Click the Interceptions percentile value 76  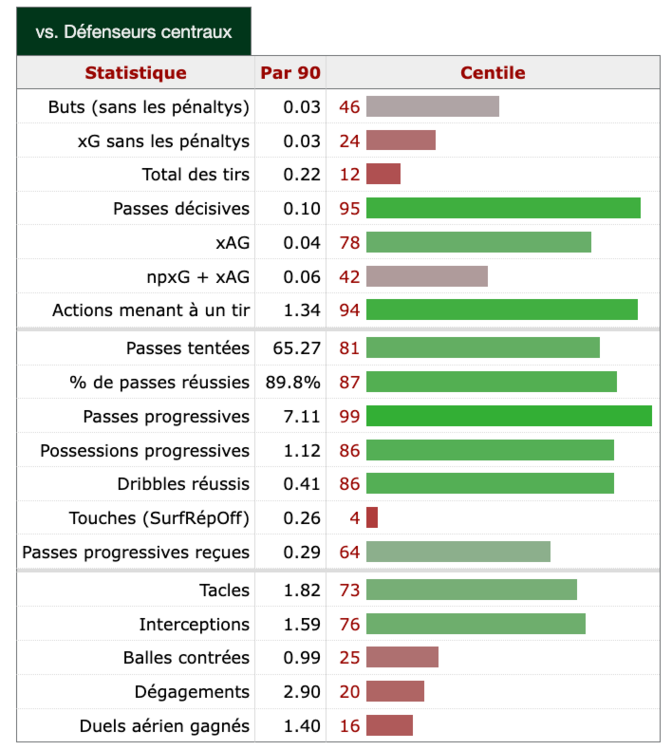coord(349,624)
